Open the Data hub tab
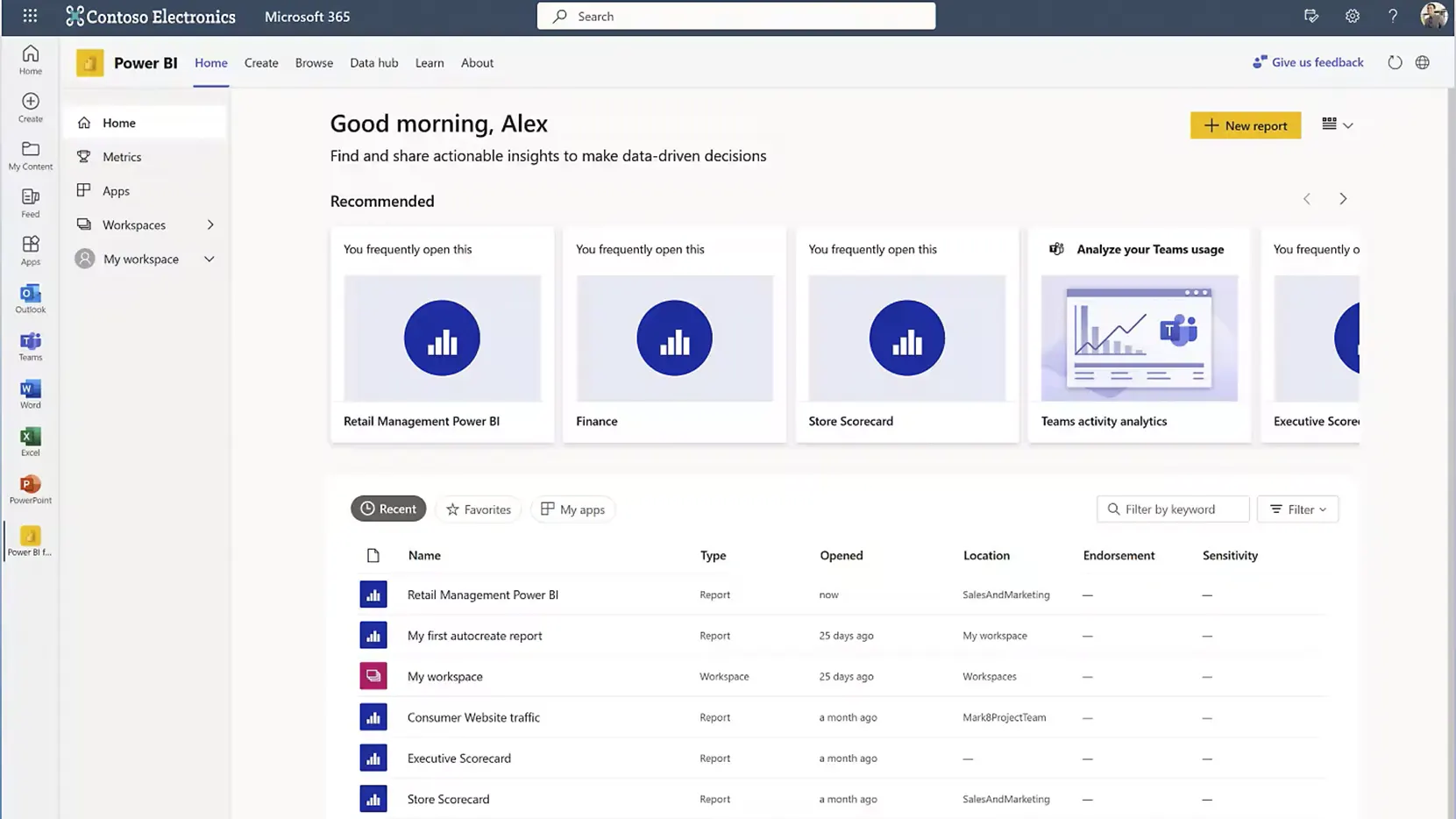The image size is (1456, 819). tap(374, 62)
